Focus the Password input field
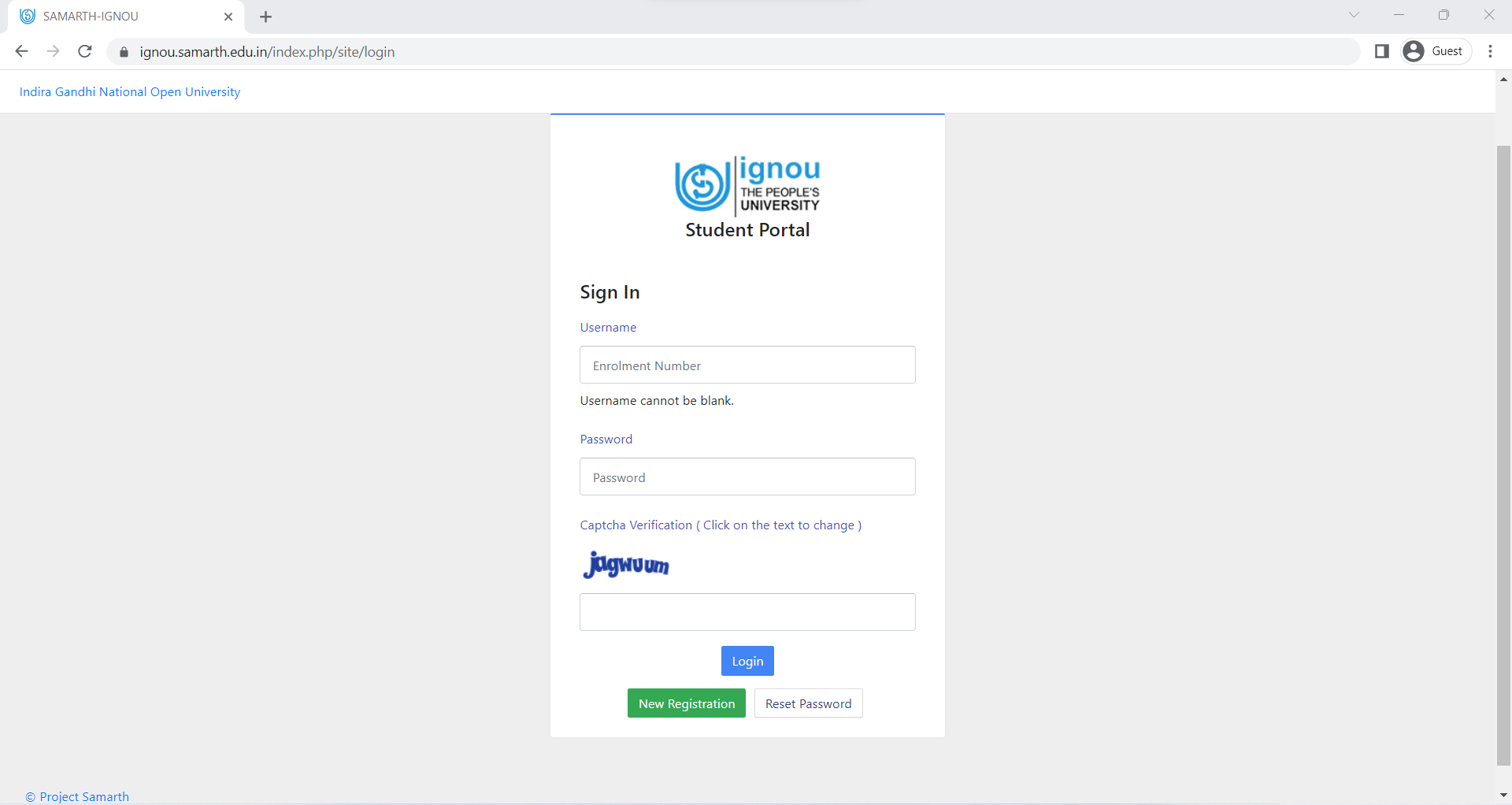This screenshot has height=805, width=1512. [x=747, y=477]
